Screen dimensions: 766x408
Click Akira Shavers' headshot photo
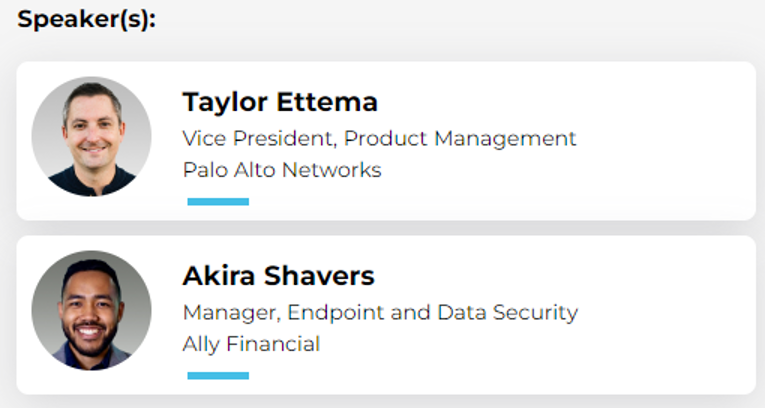[91, 310]
